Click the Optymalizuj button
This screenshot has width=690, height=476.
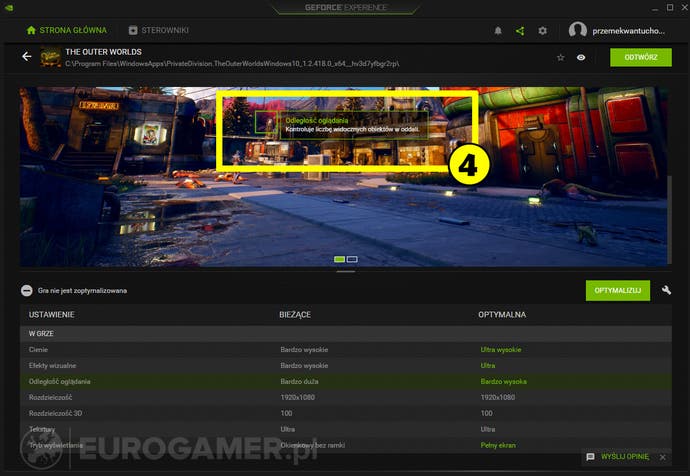[x=617, y=290]
